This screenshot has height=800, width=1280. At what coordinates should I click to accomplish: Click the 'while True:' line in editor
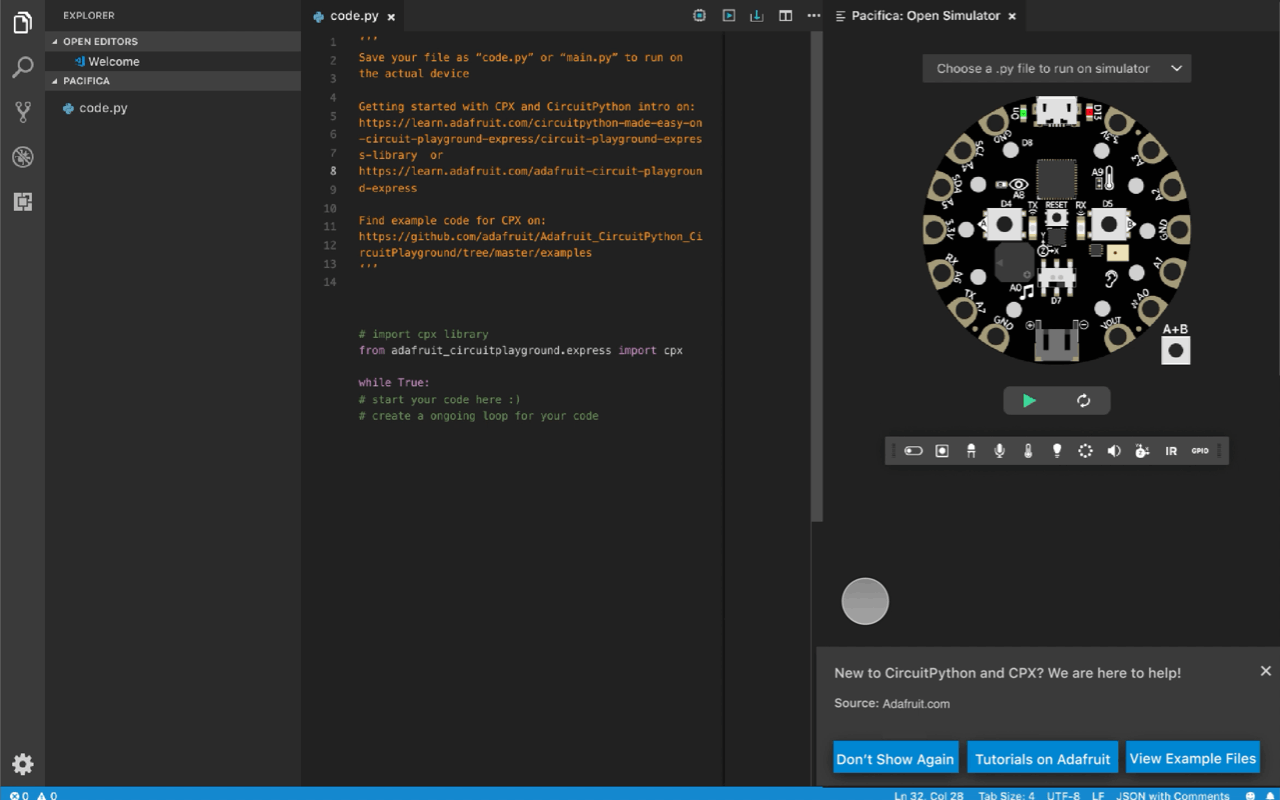[394, 383]
